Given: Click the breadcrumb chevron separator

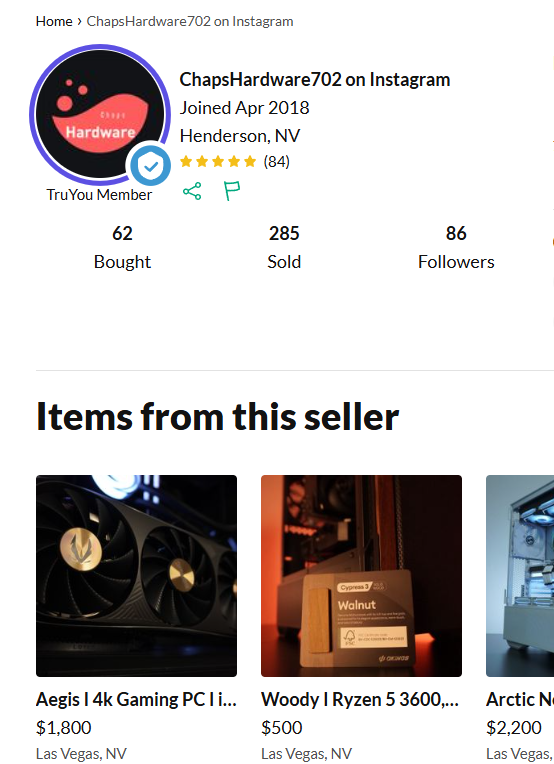Looking at the screenshot, I should point(79,21).
